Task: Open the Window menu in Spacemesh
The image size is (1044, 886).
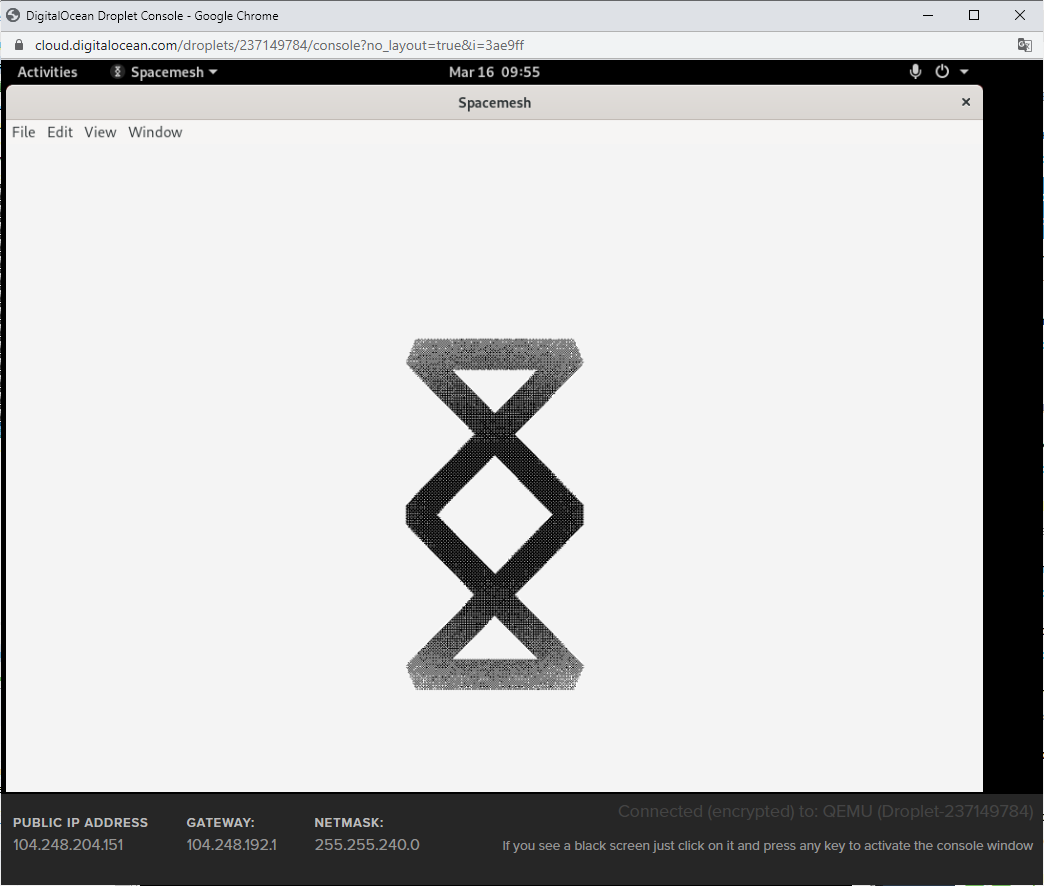Action: 155,132
